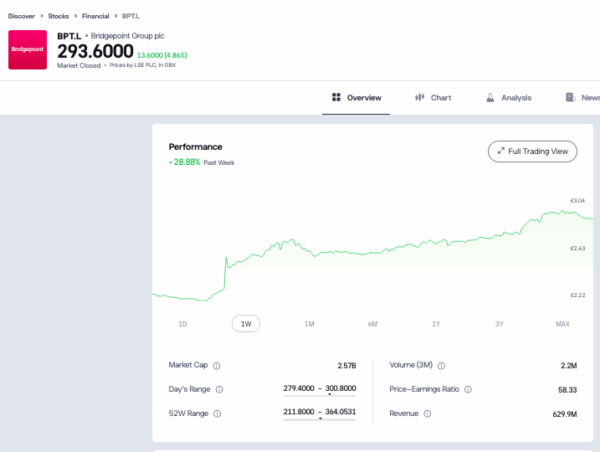Select the 6M time range
The image size is (600, 452).
(373, 324)
